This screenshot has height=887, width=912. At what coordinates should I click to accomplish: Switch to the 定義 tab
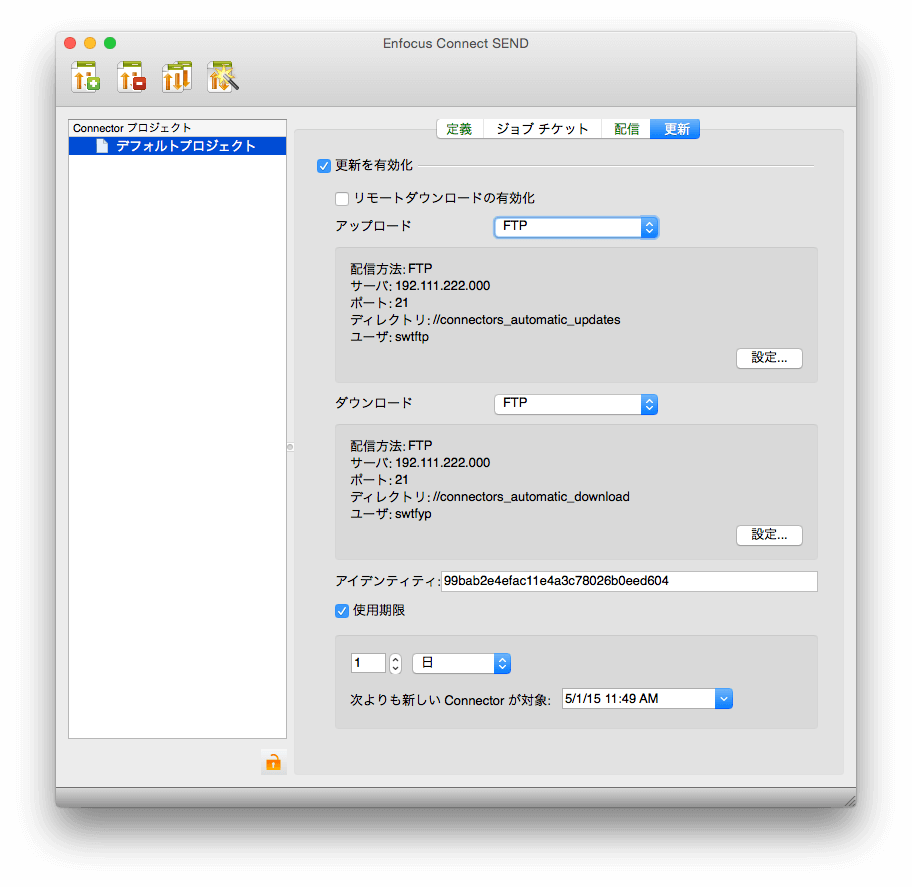click(x=459, y=129)
